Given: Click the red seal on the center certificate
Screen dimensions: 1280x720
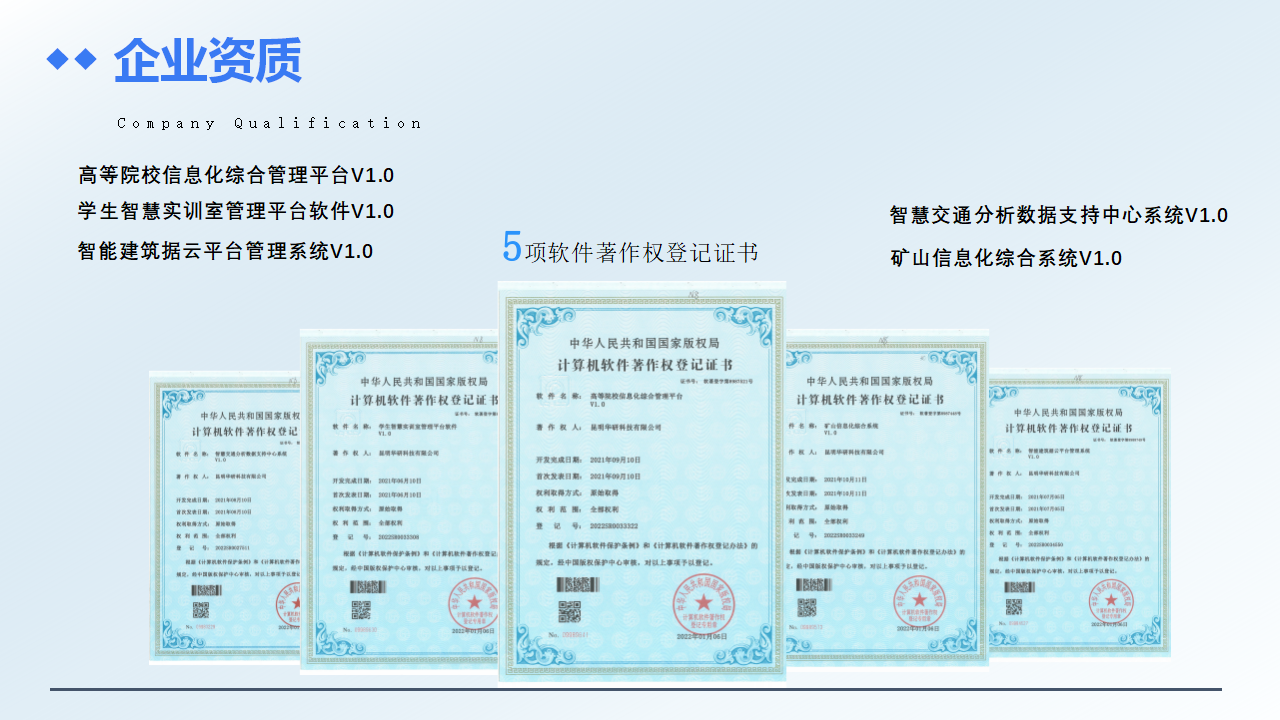Looking at the screenshot, I should tap(703, 604).
